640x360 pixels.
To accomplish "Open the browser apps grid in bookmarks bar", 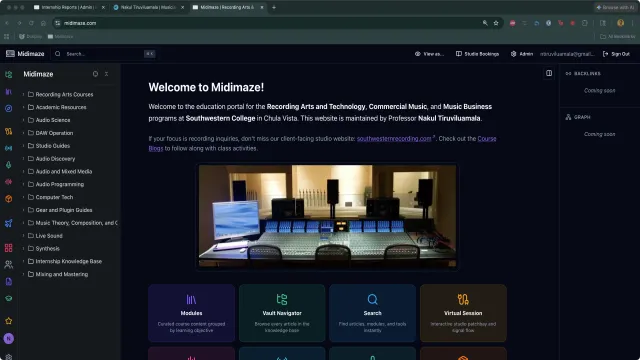I will pos(7,36).
